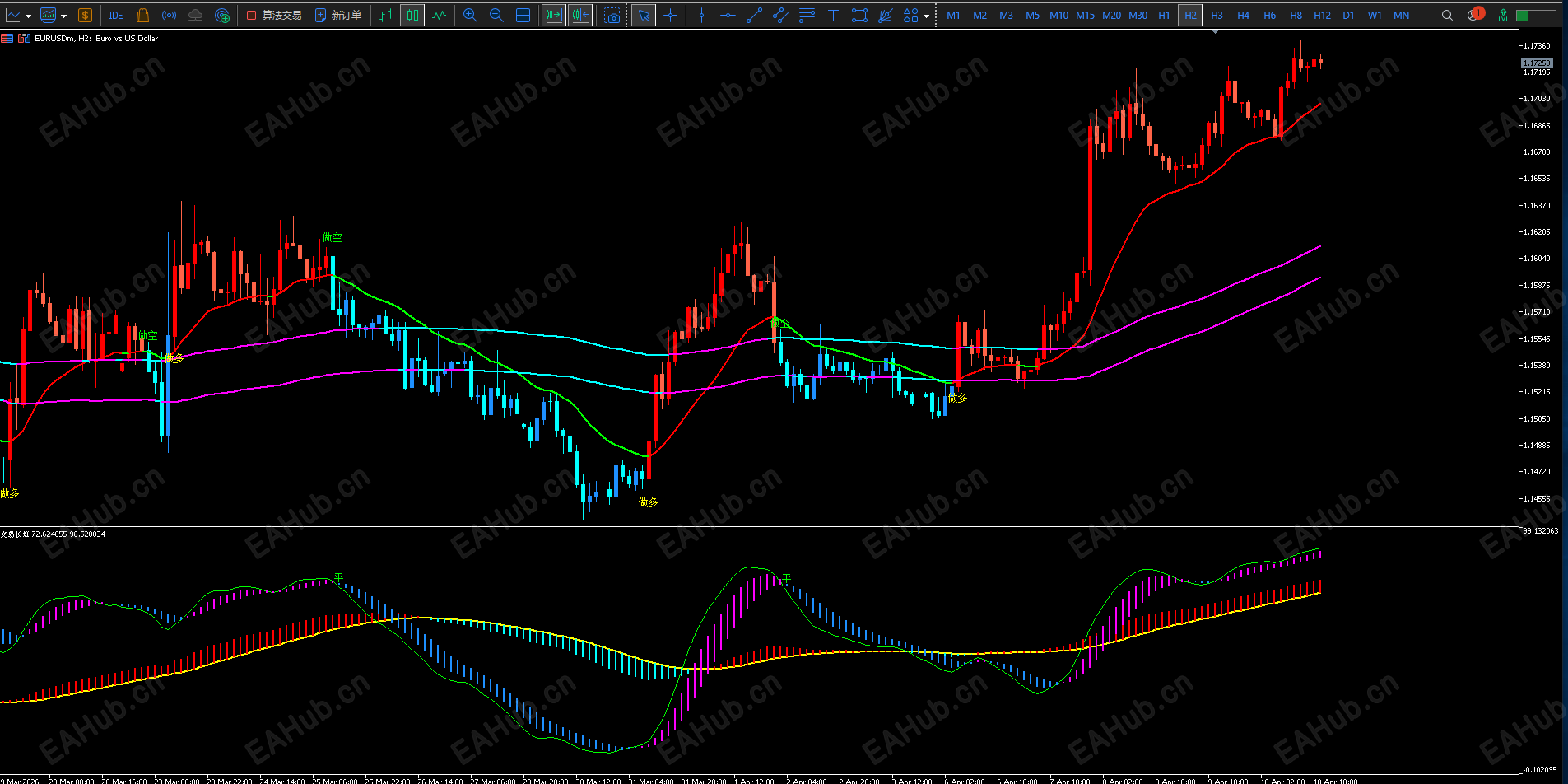Select the trendline drawing tool
Screen dimensions: 1568x784
coord(754,15)
